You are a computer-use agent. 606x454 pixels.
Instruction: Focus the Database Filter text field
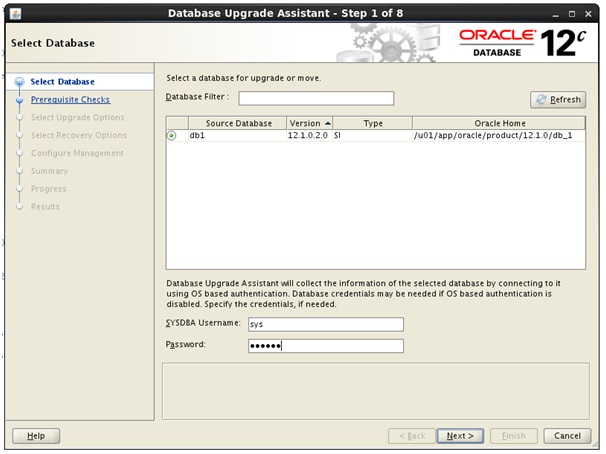point(316,98)
